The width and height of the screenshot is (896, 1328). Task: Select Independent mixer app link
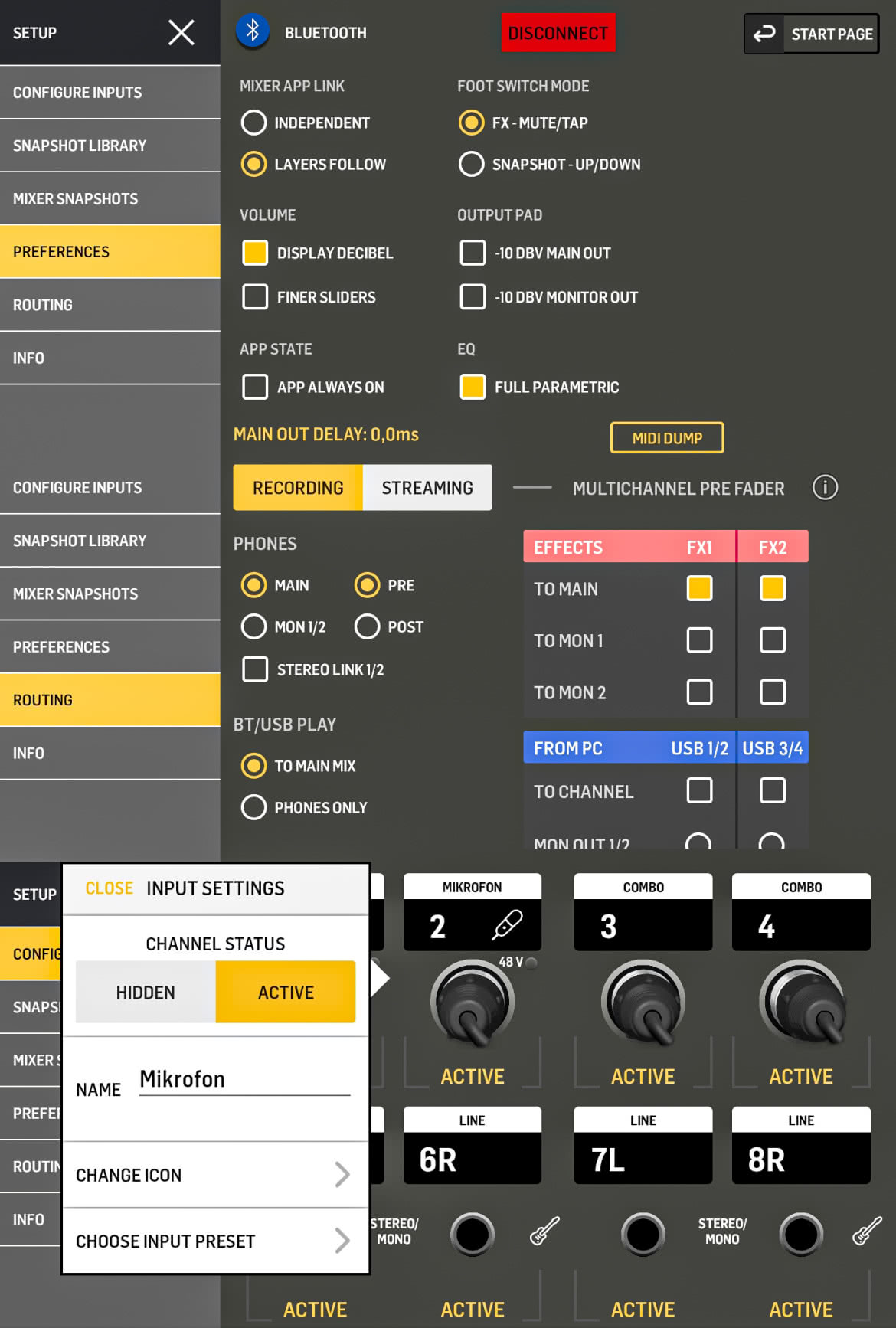[253, 123]
